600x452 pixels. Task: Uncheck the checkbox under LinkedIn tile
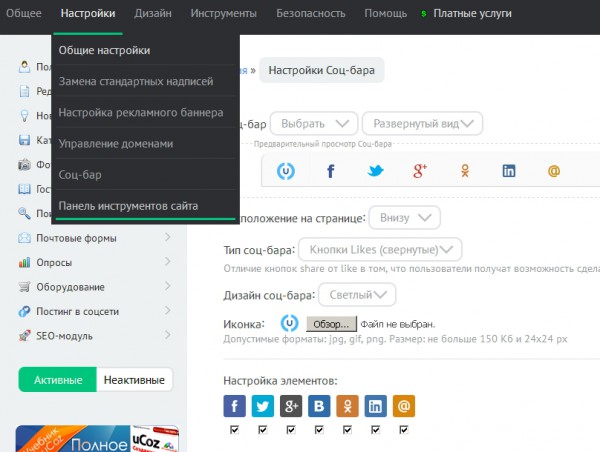coord(375,430)
